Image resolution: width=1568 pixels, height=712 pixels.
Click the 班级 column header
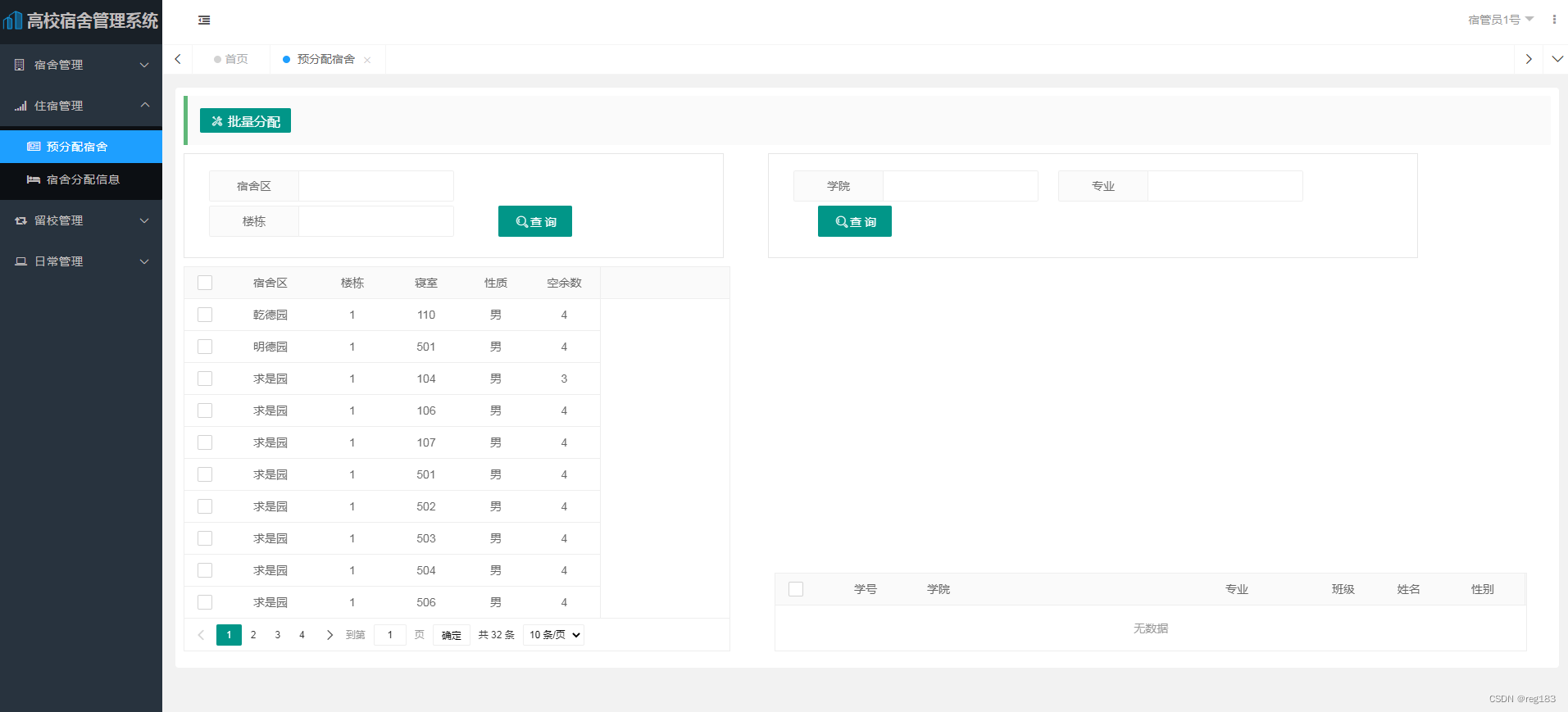pyautogui.click(x=1343, y=589)
